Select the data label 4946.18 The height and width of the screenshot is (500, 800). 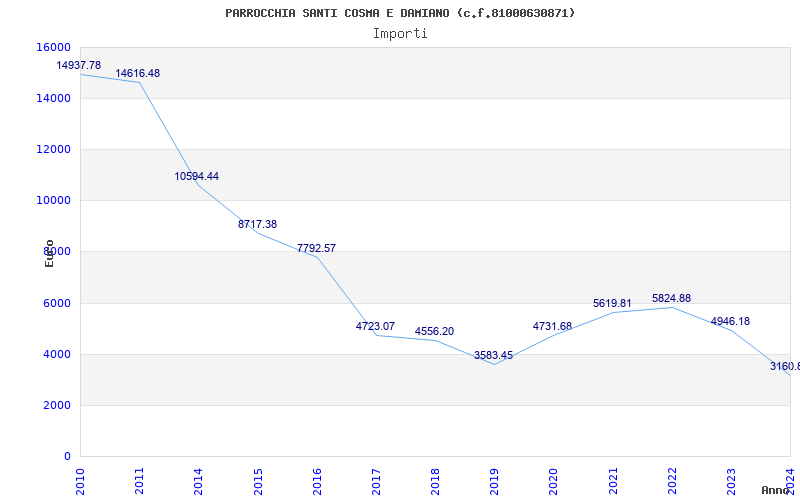(730, 321)
